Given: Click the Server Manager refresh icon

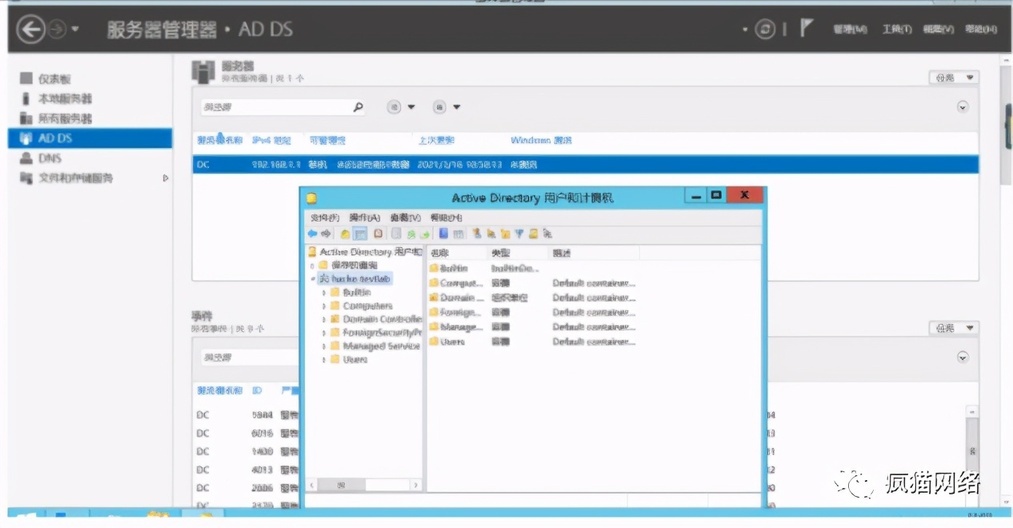Looking at the screenshot, I should pyautogui.click(x=765, y=29).
